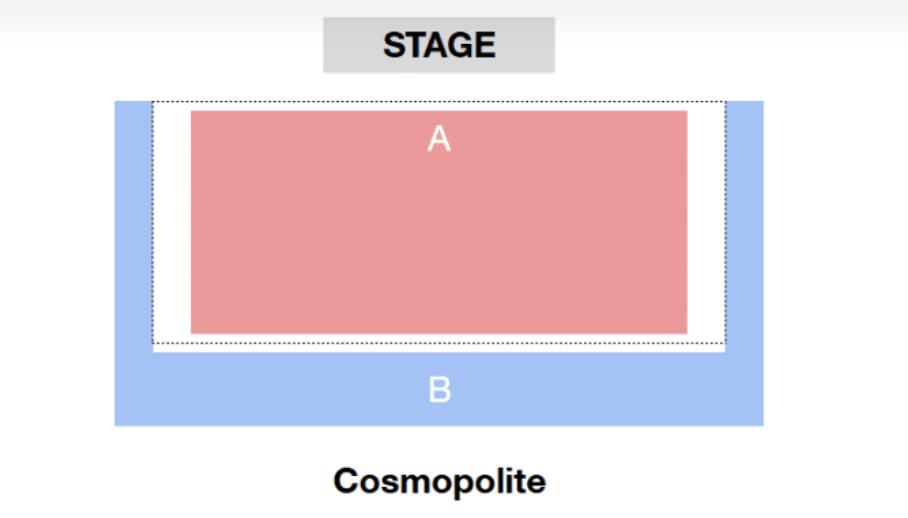Click the white area between stage and seating
The image size is (908, 518).
(439, 87)
